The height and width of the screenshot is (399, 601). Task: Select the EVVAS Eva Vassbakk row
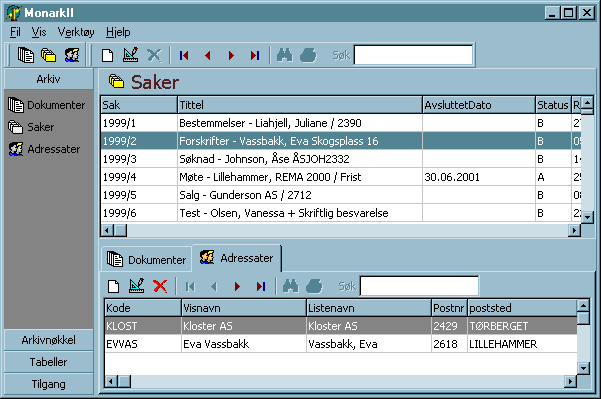click(341, 344)
